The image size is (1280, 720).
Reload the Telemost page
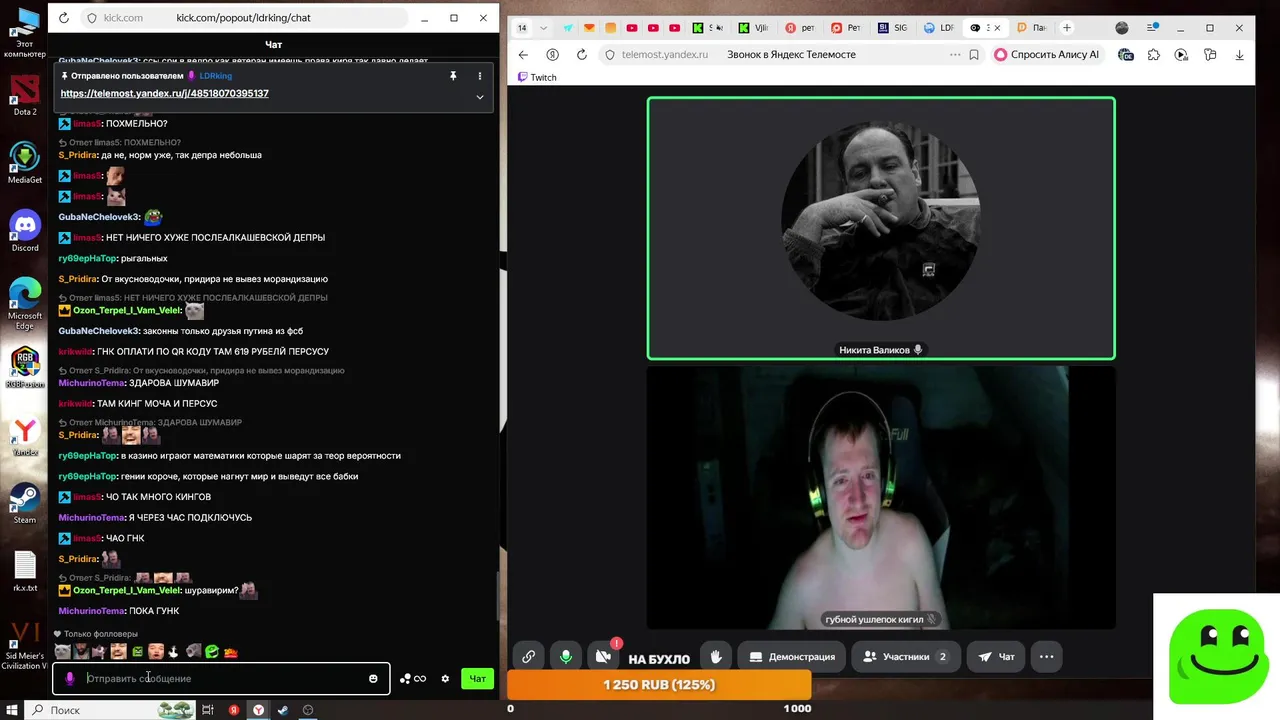[582, 54]
